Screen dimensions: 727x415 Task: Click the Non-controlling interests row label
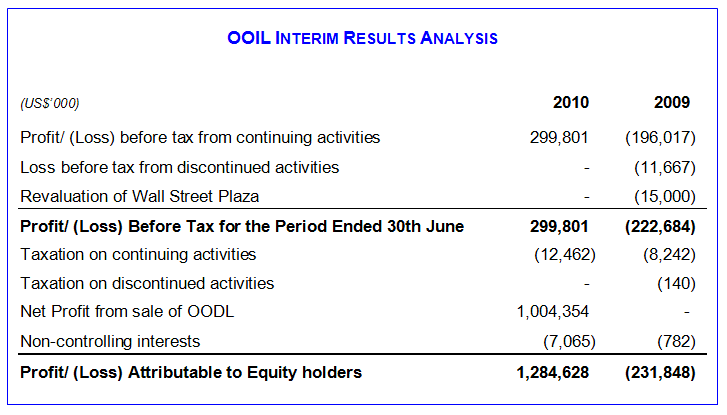coord(110,341)
